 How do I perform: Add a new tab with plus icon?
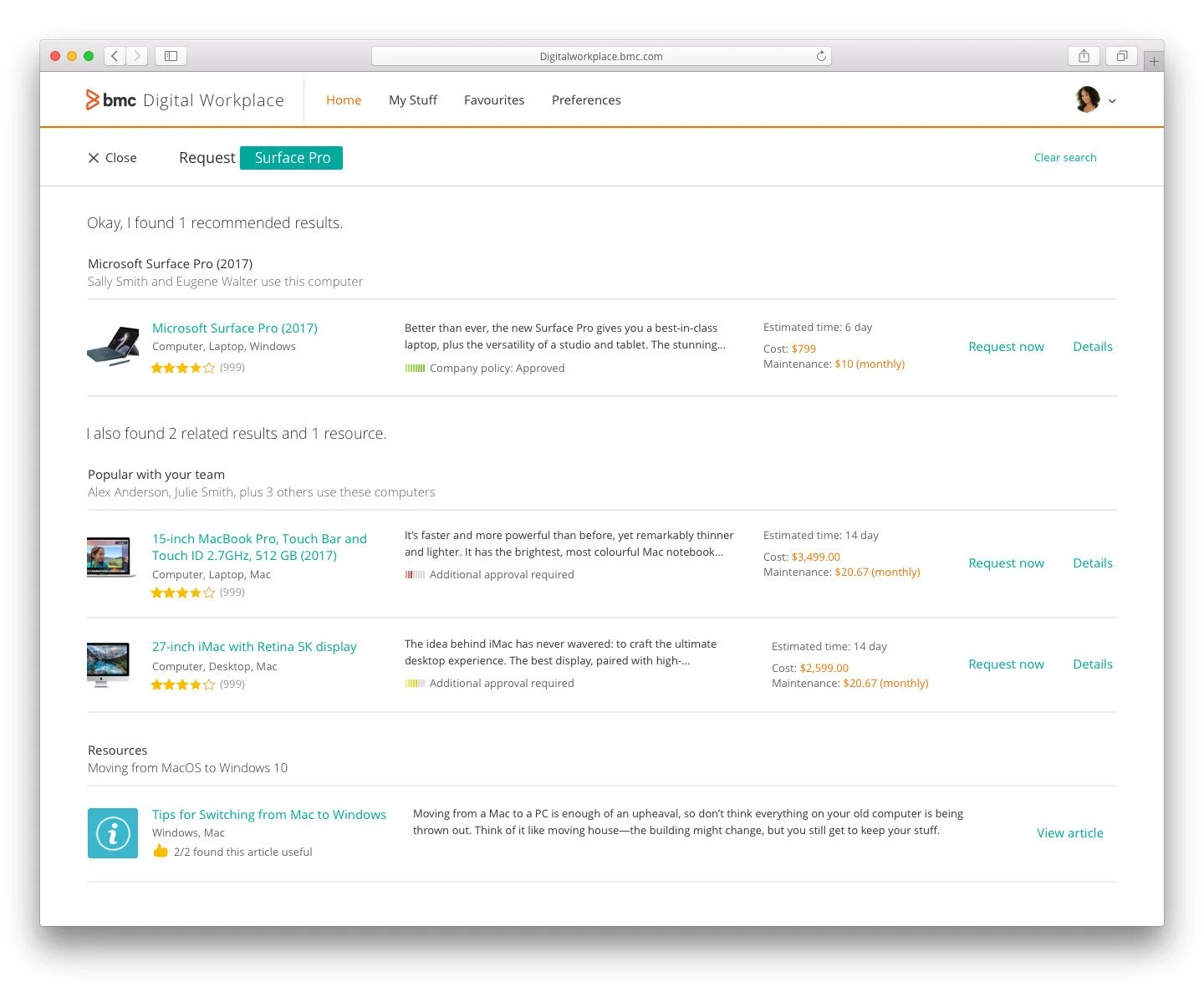(x=1154, y=61)
